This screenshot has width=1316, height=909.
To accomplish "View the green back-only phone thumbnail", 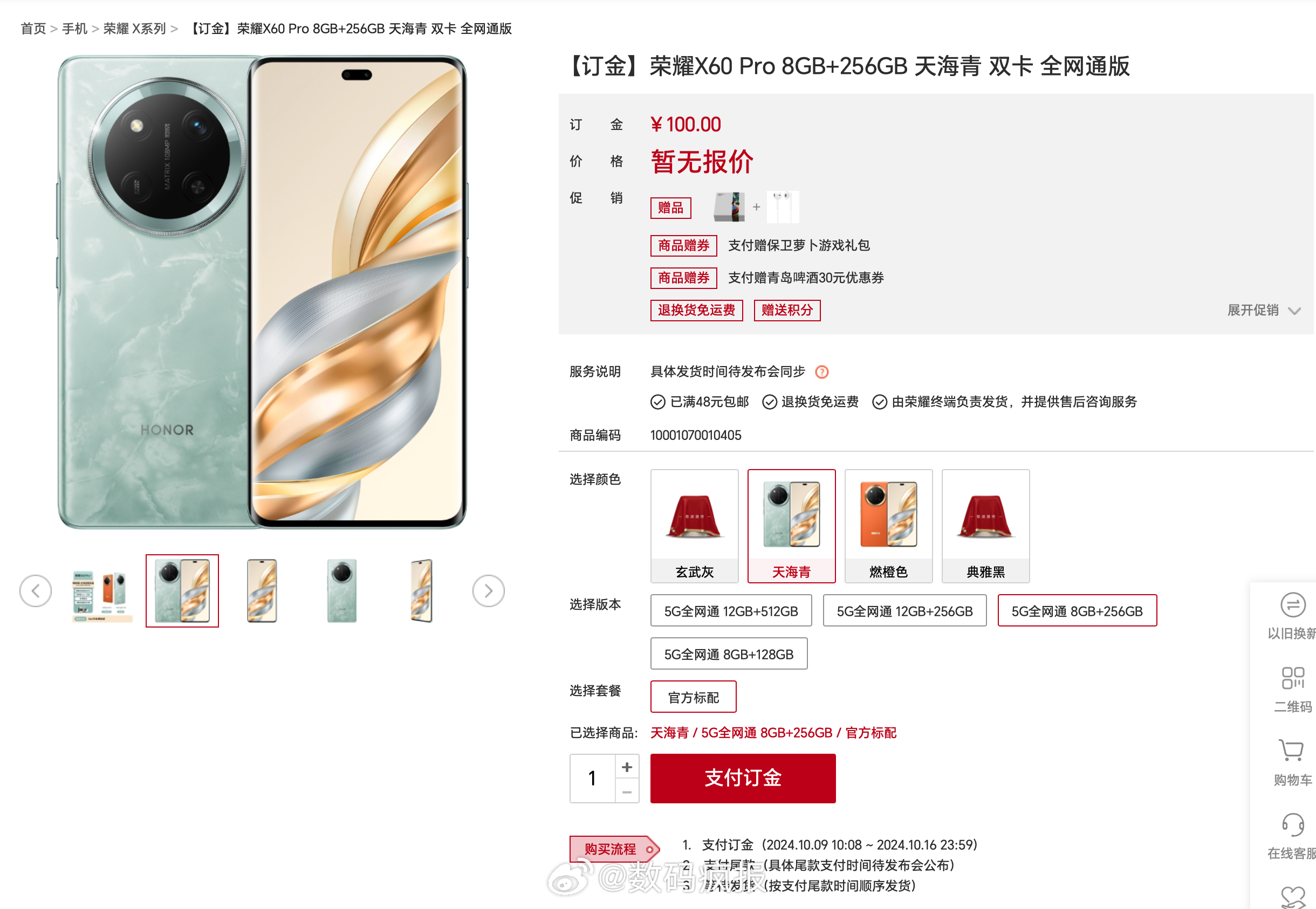I will click(x=341, y=590).
